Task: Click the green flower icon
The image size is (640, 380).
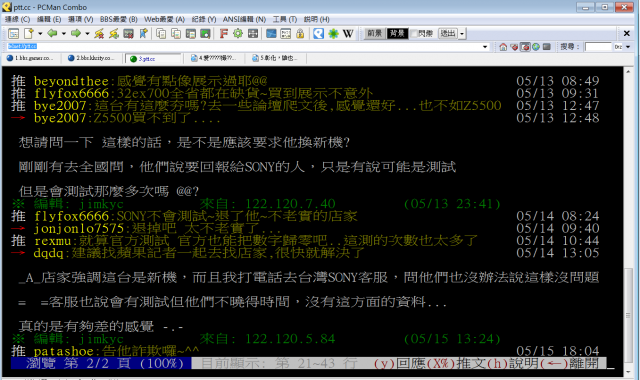Action: click(x=333, y=33)
